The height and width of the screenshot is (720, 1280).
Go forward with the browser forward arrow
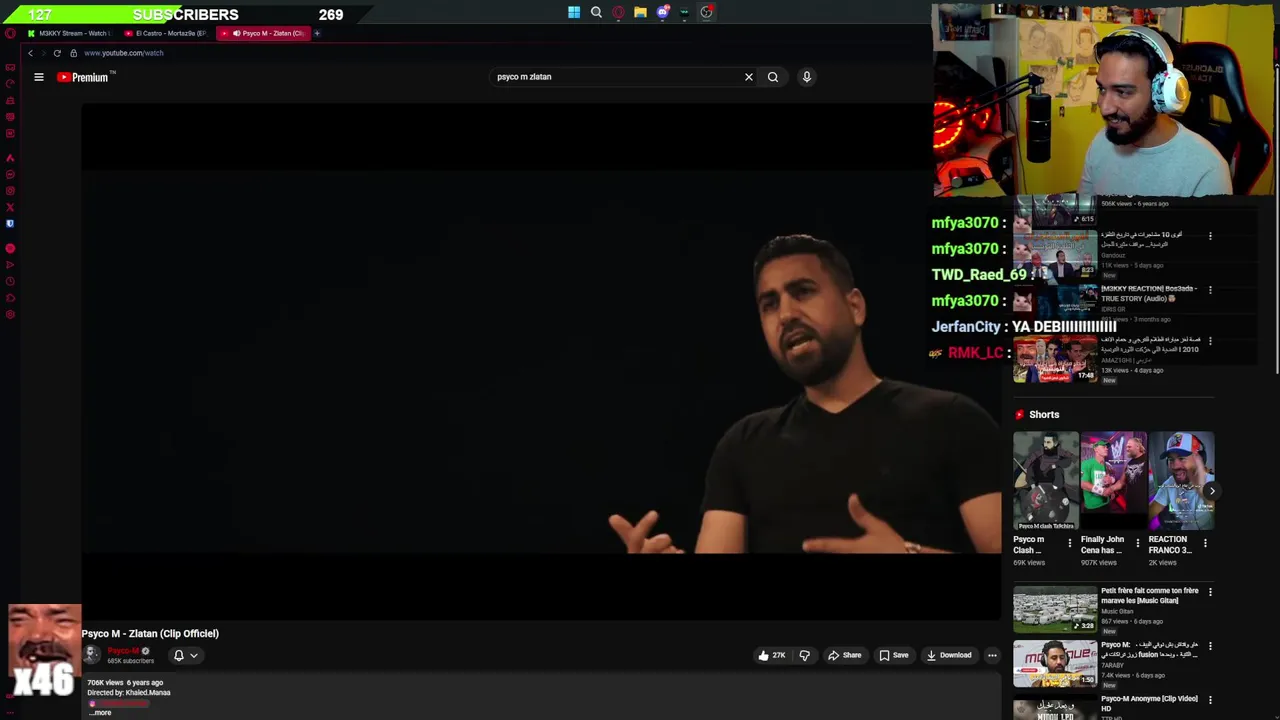pos(43,53)
